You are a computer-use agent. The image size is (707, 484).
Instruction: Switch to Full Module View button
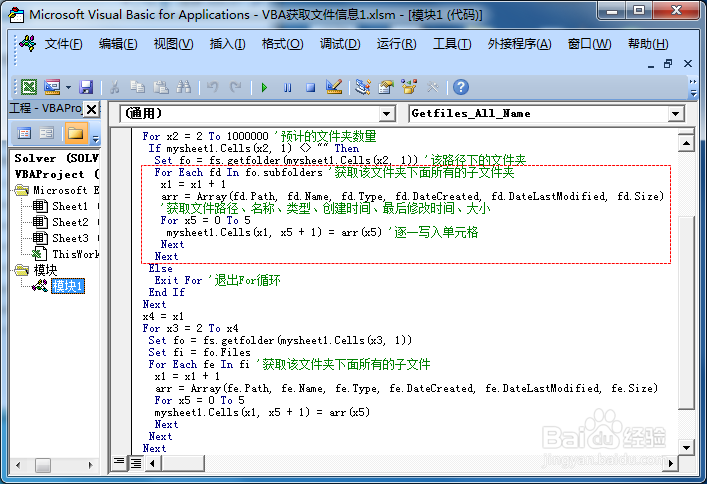tap(136, 462)
